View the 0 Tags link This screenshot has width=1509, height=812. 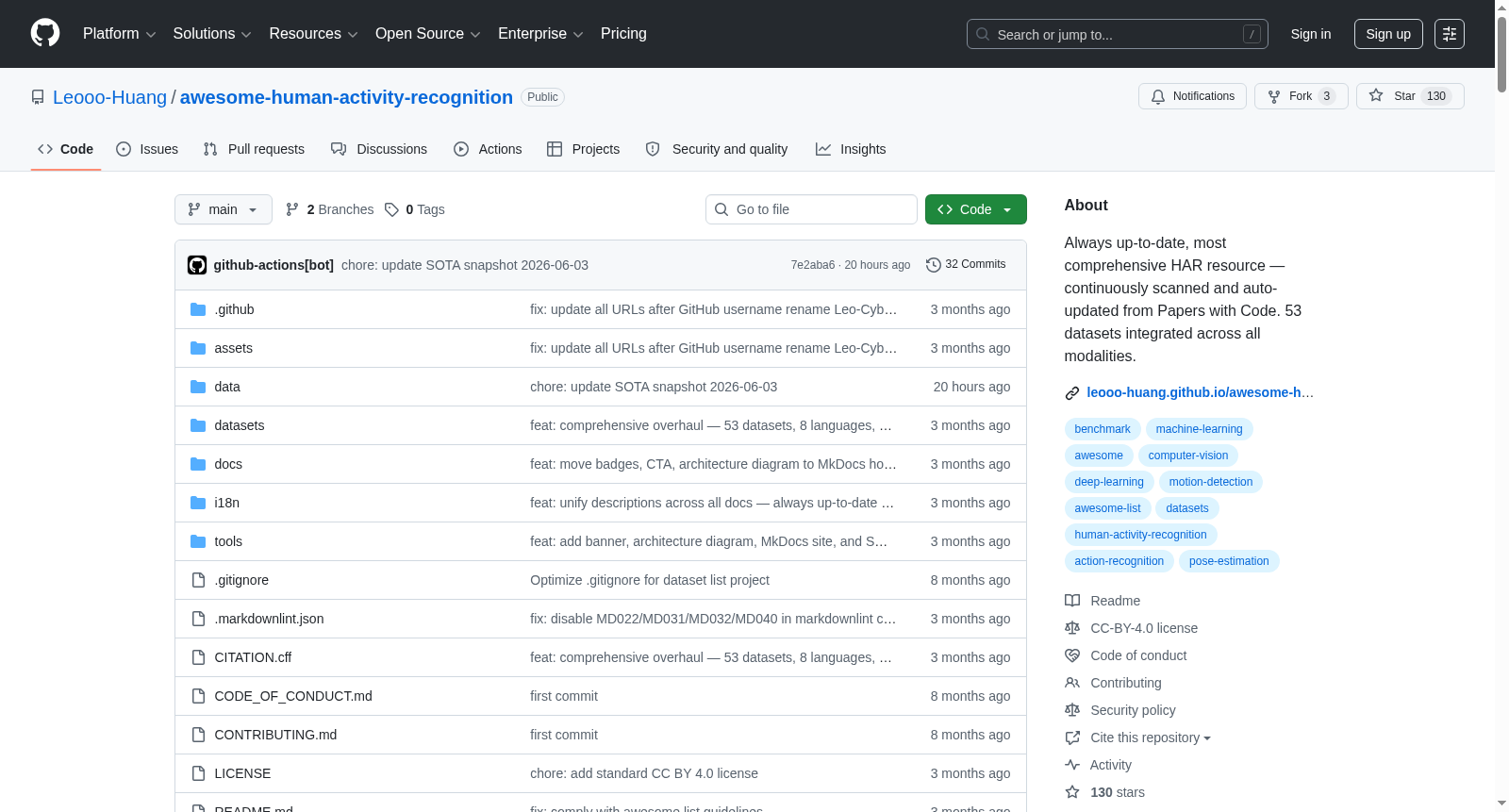[x=415, y=209]
